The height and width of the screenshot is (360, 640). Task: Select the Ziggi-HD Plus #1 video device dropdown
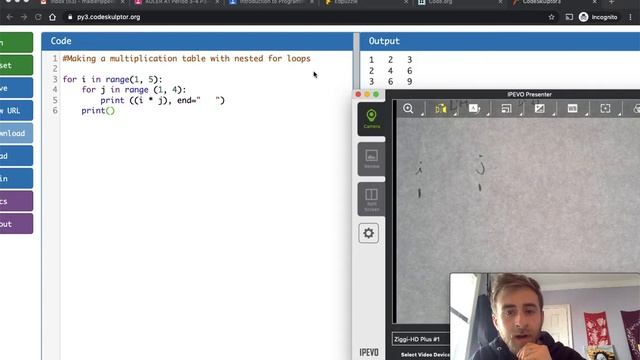(421, 339)
